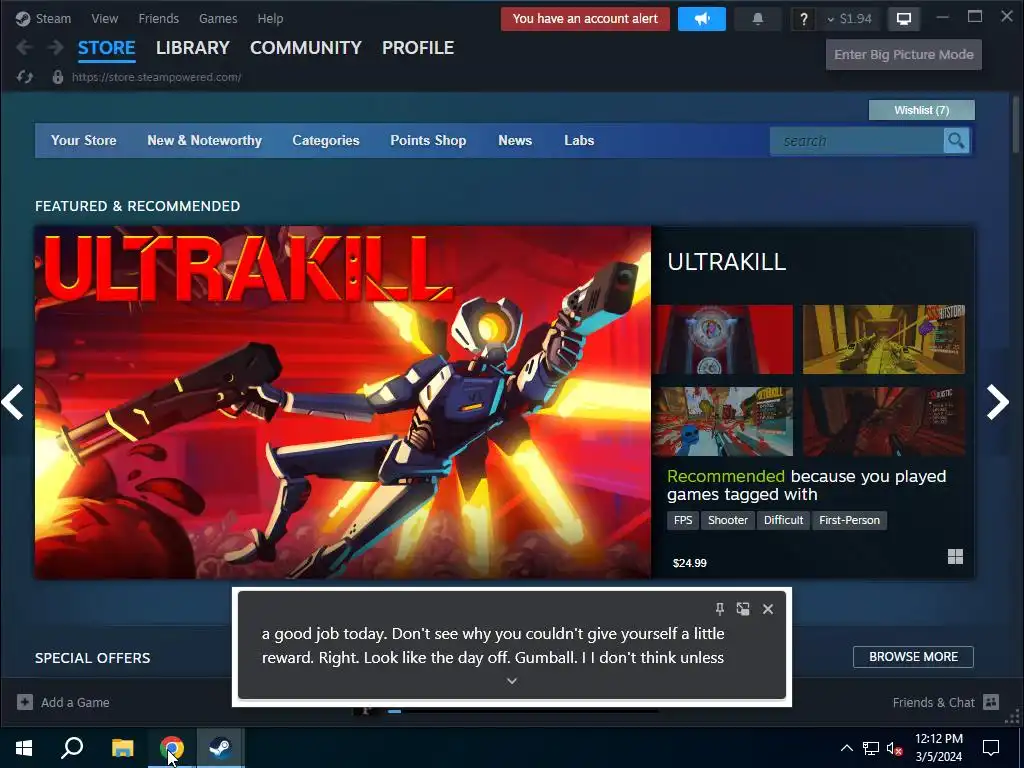Open Labs link in store nav
This screenshot has width=1024, height=768.
coord(579,140)
